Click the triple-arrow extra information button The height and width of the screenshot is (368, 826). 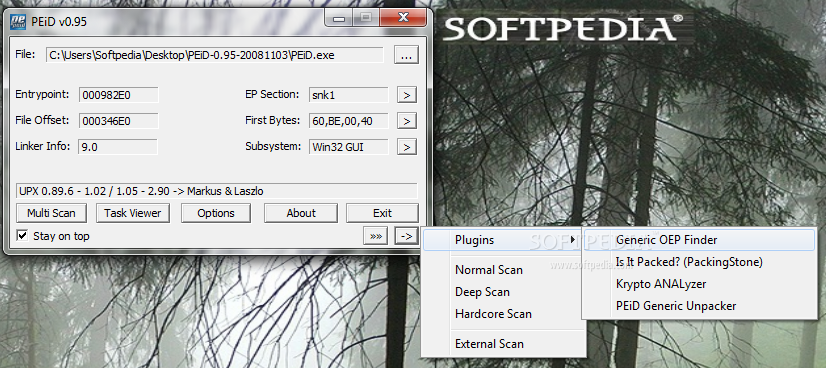pos(376,236)
